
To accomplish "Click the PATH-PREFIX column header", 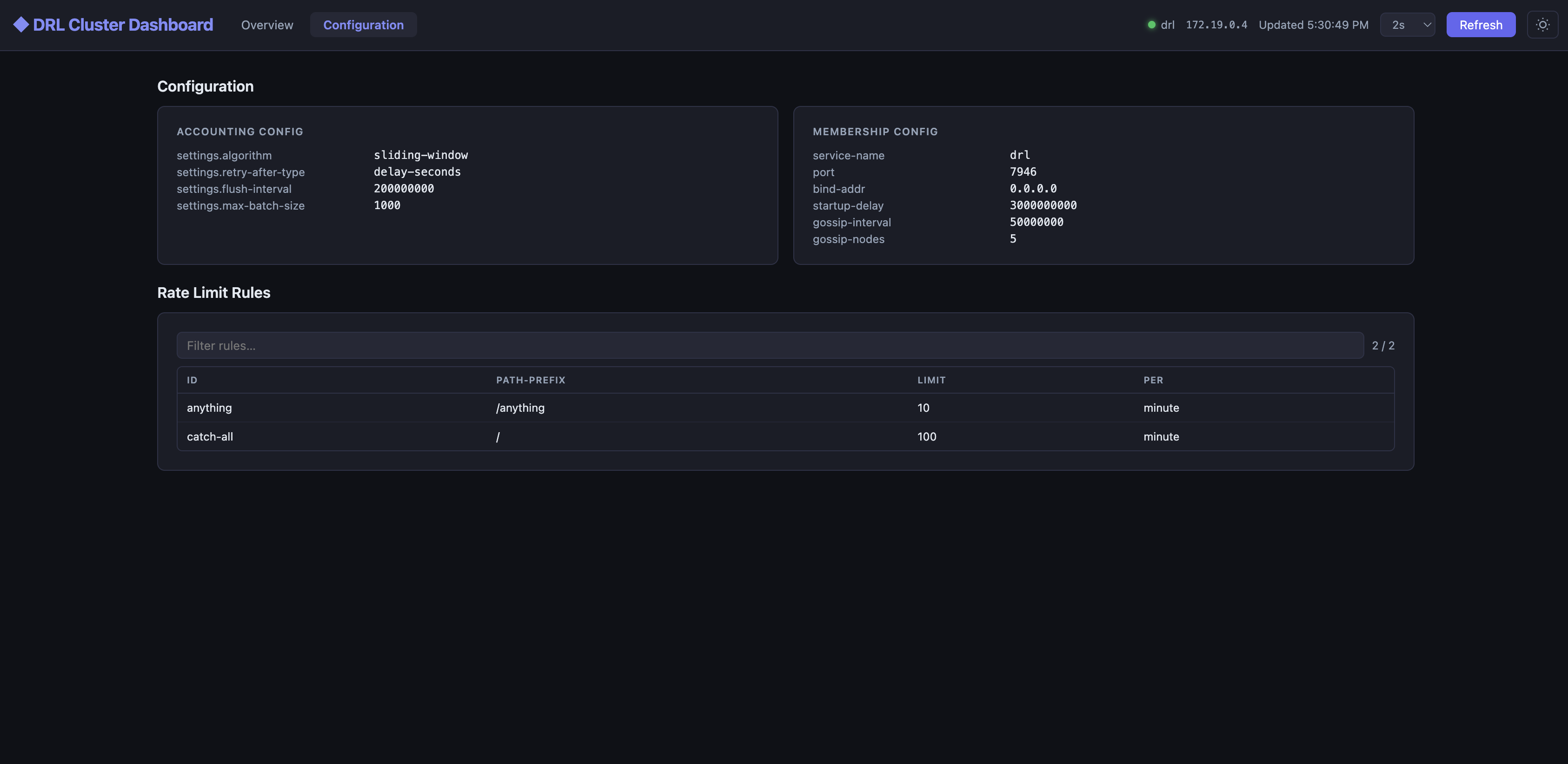I will pyautogui.click(x=531, y=380).
